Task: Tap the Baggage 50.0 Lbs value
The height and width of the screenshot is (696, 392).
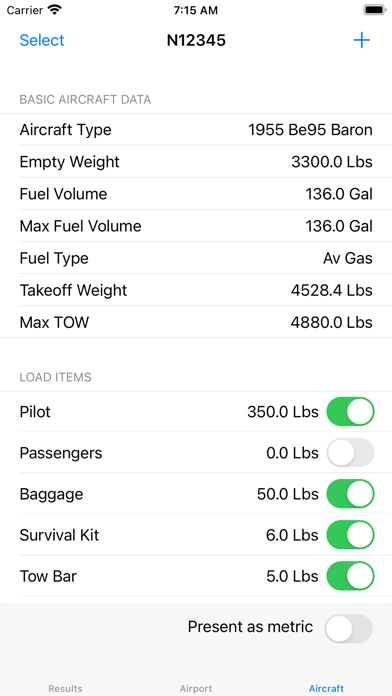Action: coord(288,494)
